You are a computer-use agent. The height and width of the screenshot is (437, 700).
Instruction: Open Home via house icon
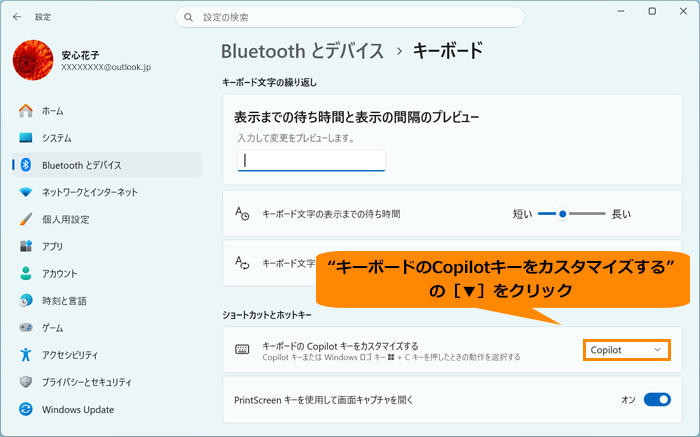click(x=25, y=111)
